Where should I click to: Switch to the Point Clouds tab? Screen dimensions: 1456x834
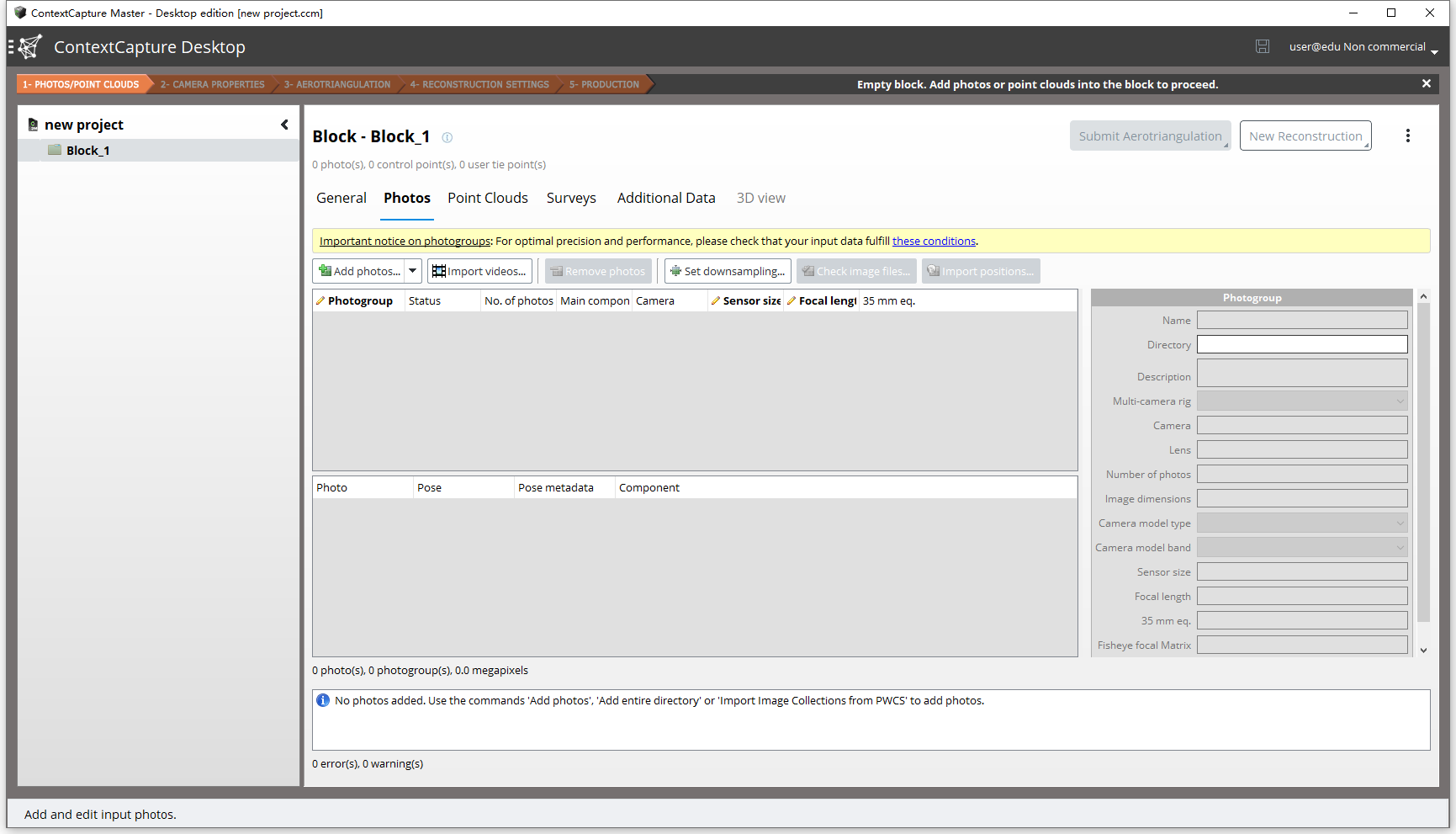click(488, 198)
